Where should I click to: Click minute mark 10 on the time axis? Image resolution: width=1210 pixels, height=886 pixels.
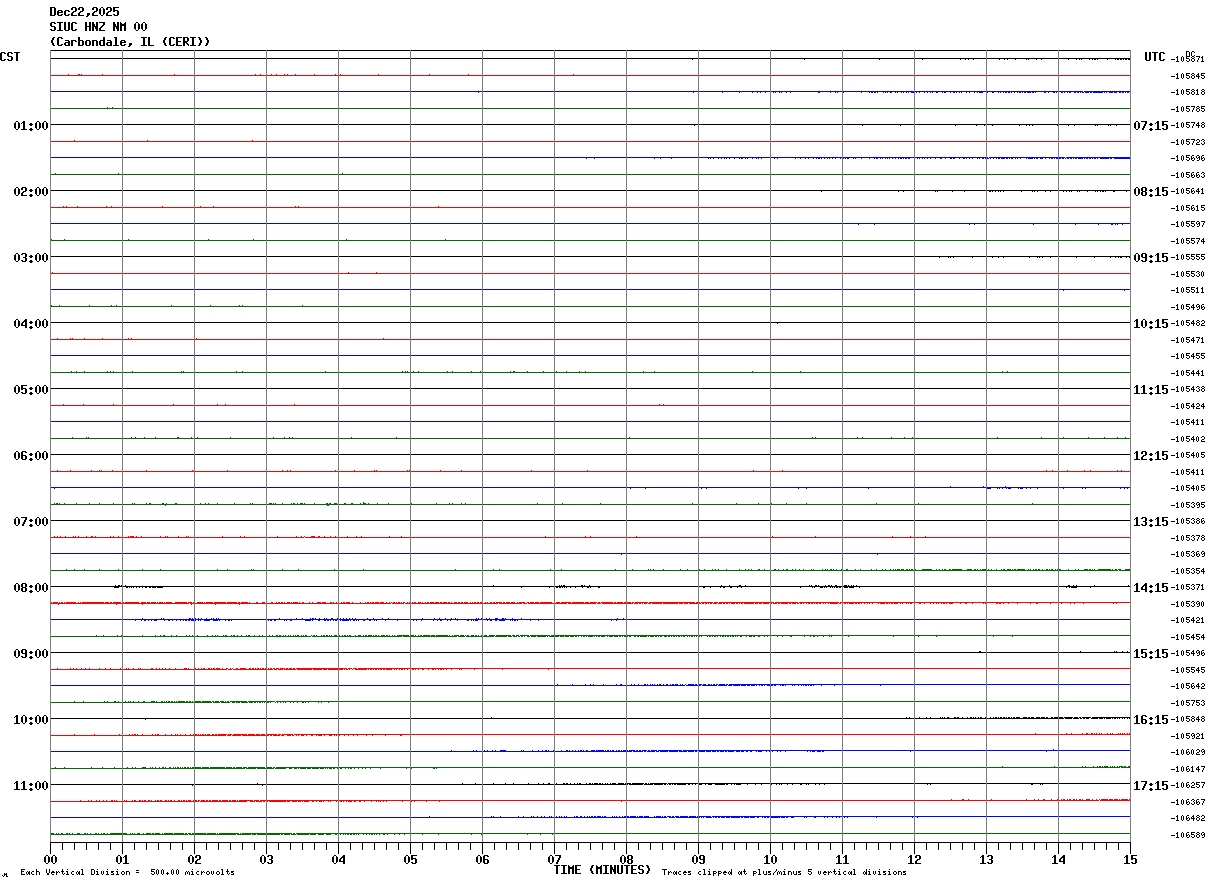point(770,859)
